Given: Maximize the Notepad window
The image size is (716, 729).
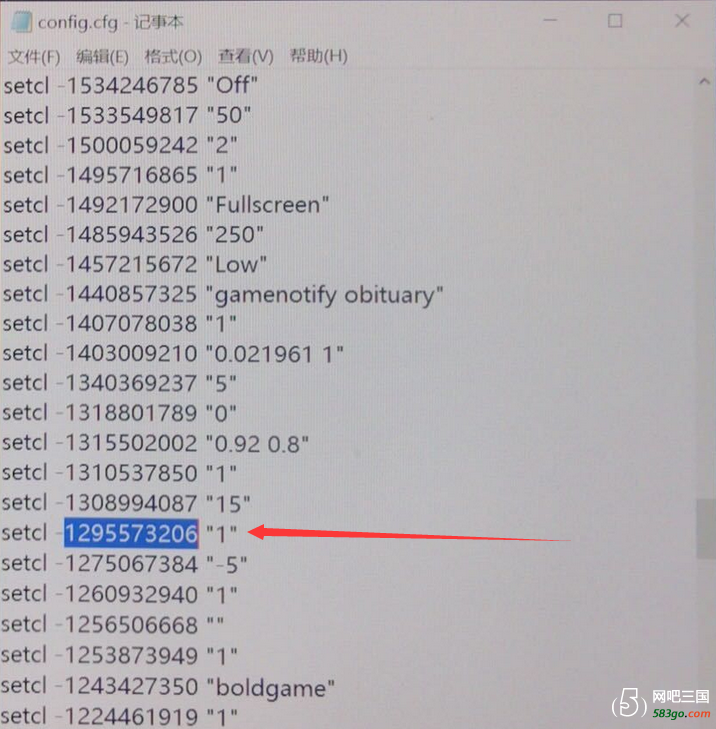Looking at the screenshot, I should coord(615,20).
